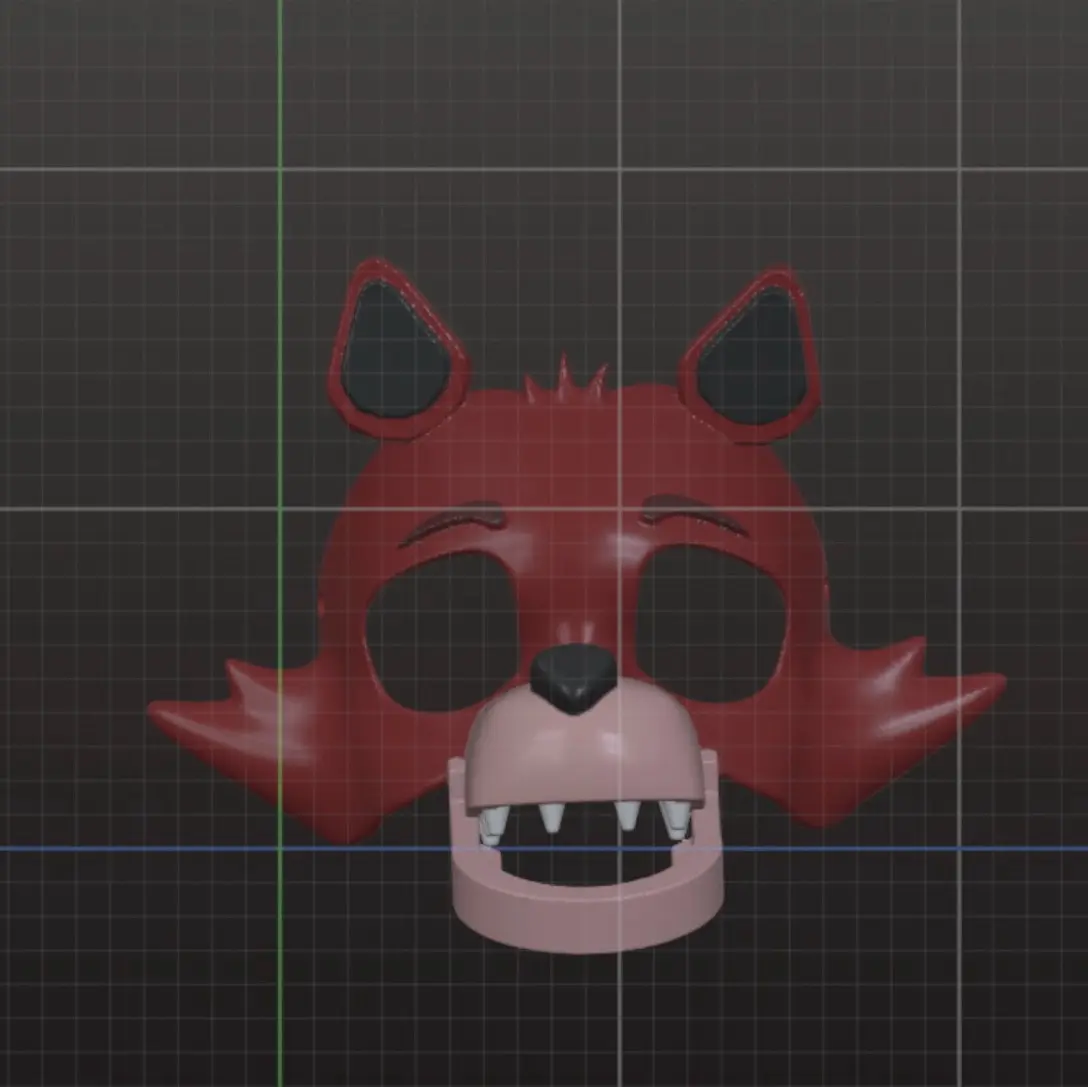Select the left eyebrow on the mask
Screen dimensions: 1088x1087
click(x=451, y=522)
